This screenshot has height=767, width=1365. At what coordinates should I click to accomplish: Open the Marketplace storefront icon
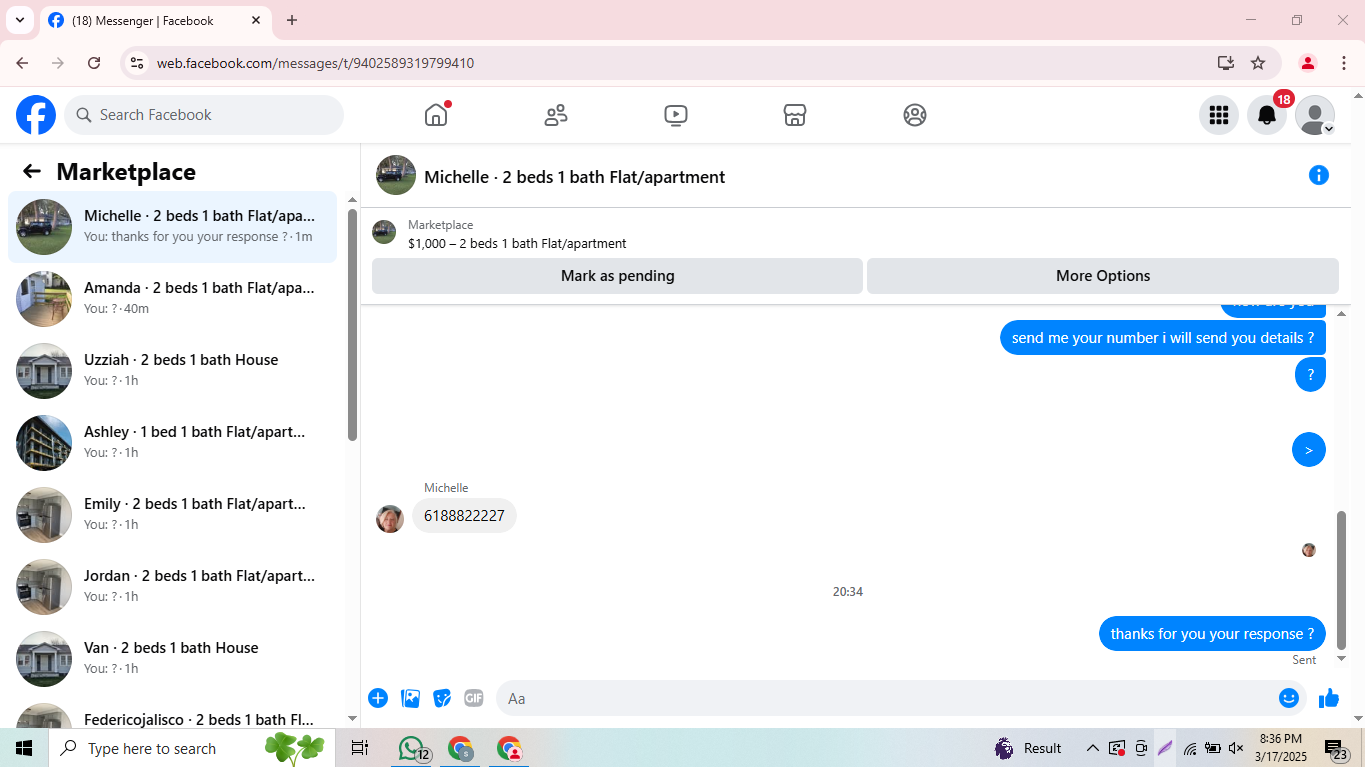click(x=795, y=115)
